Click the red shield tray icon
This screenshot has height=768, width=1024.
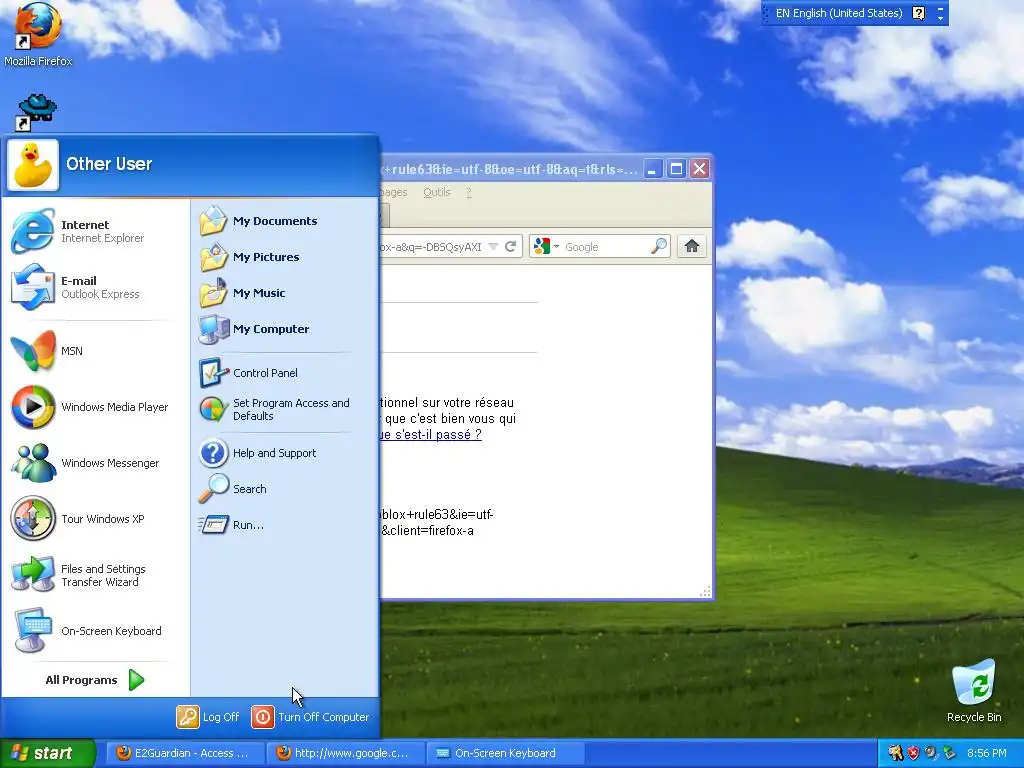(913, 753)
